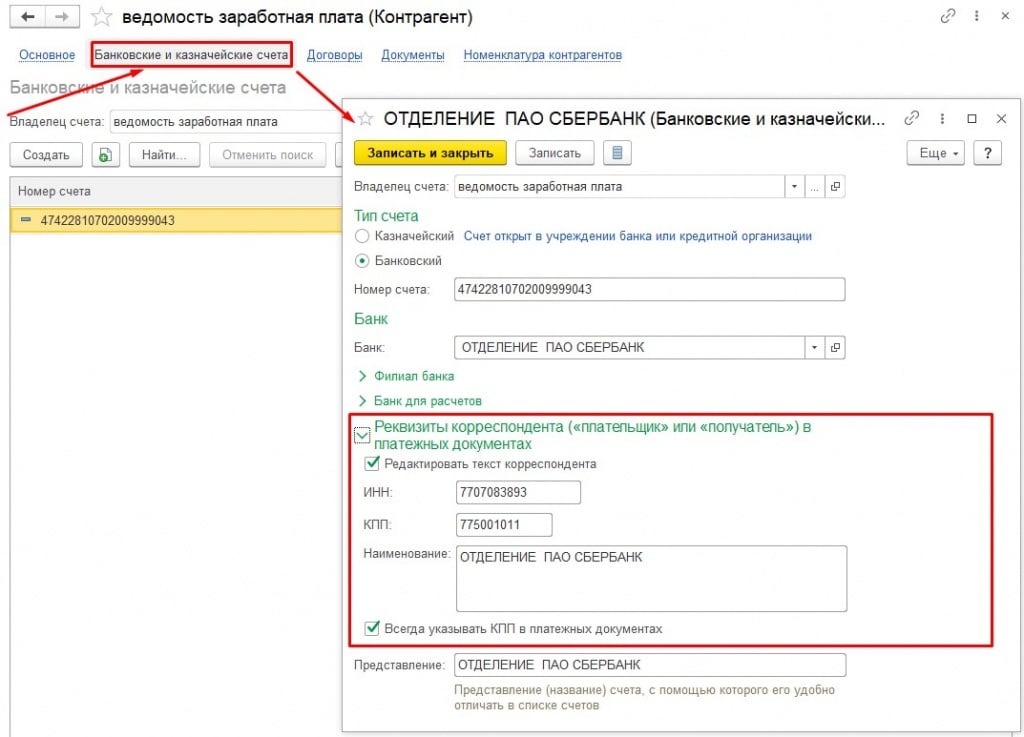Viewport: 1024px width, 737px height.
Task: Star the Sberbank account dialog as favorite
Action: [365, 119]
